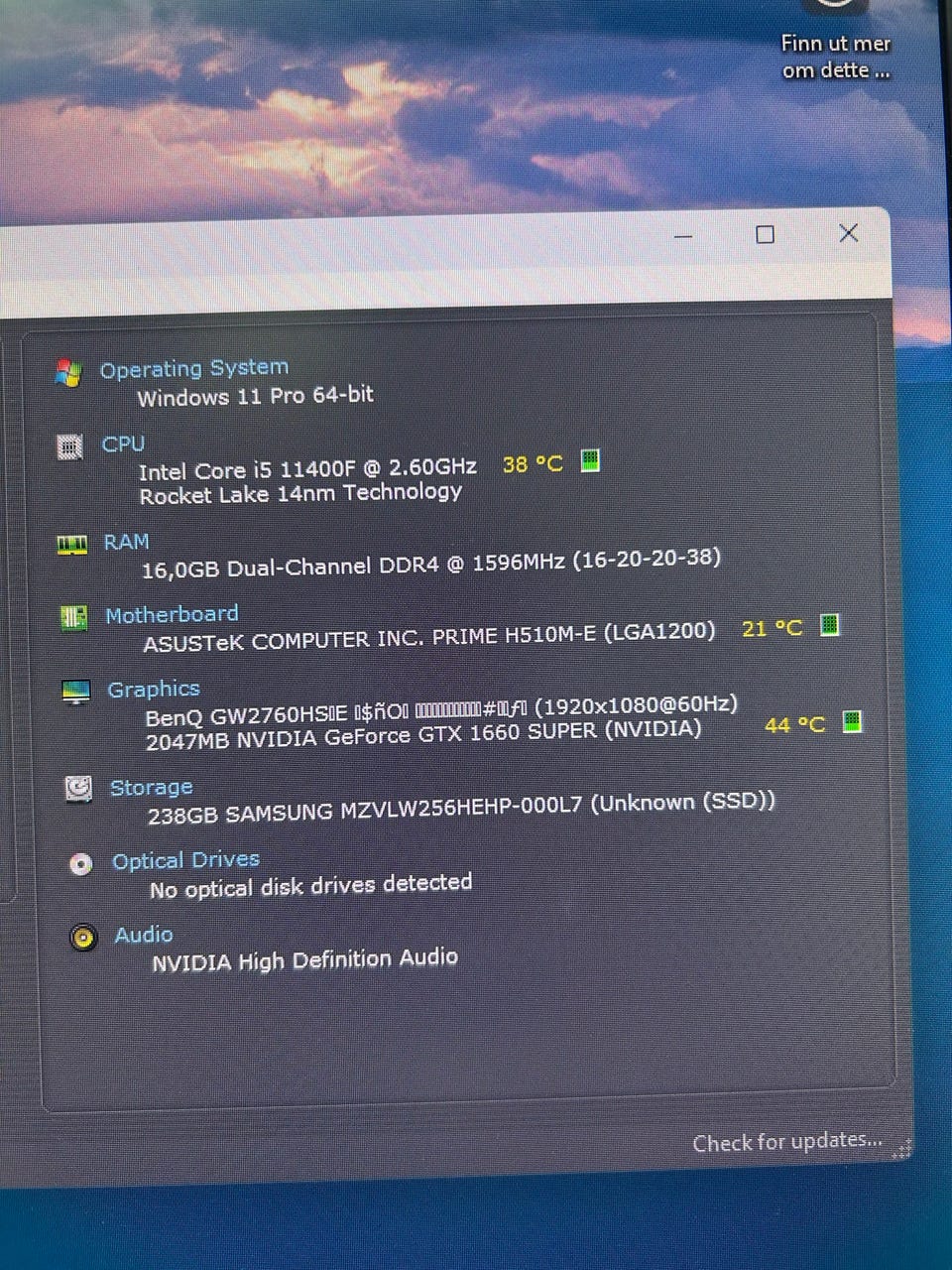Open the RAM section link

[127, 542]
